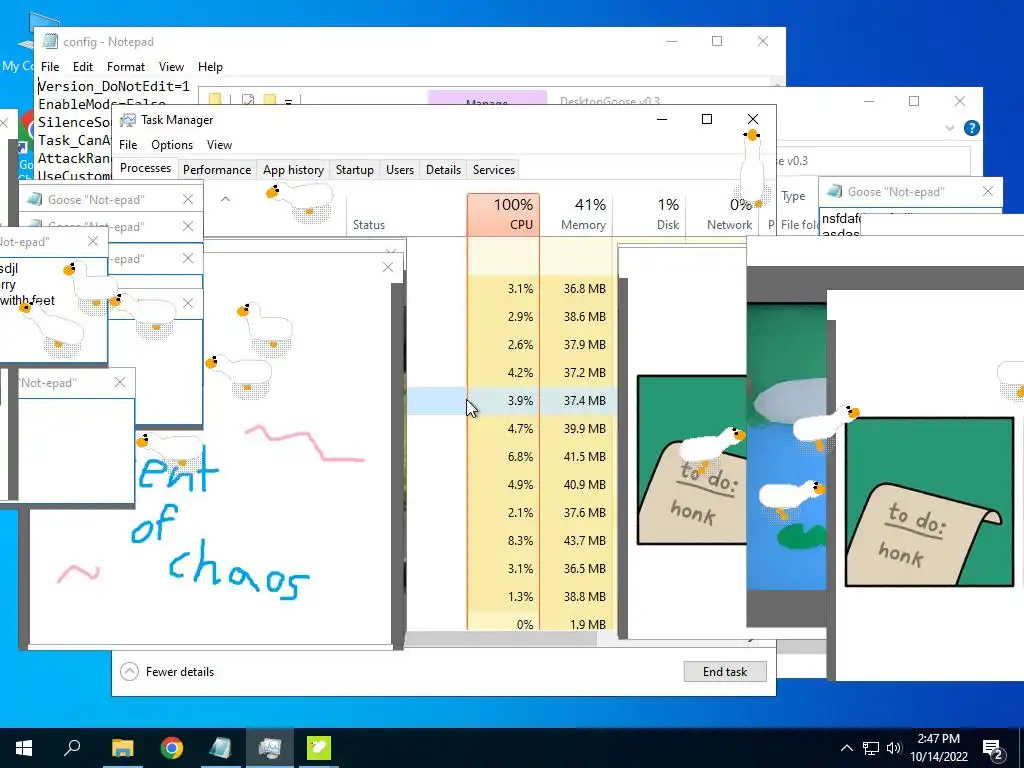
Task: Switch to App history tab
Action: tap(293, 170)
